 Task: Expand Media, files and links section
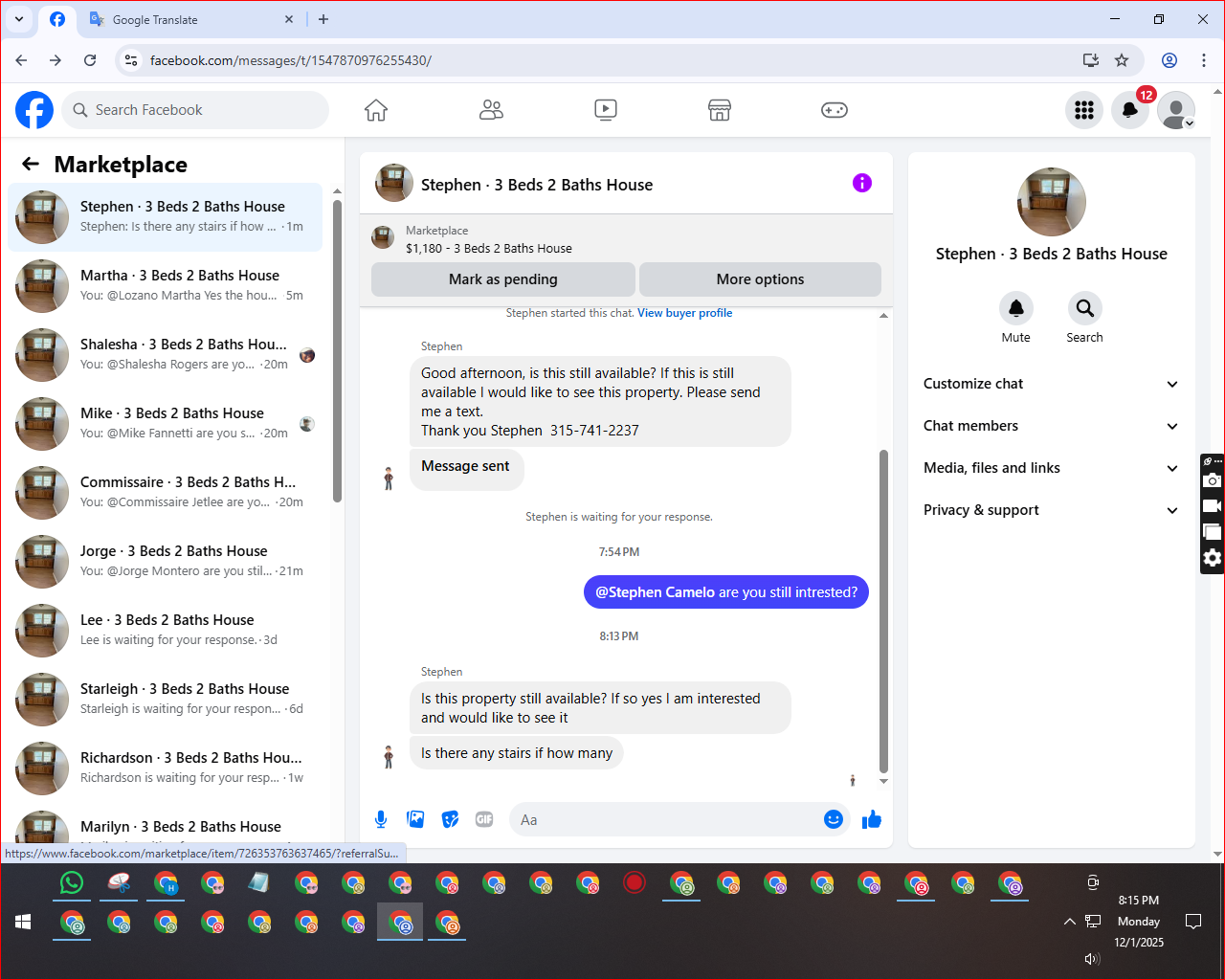coord(1051,468)
